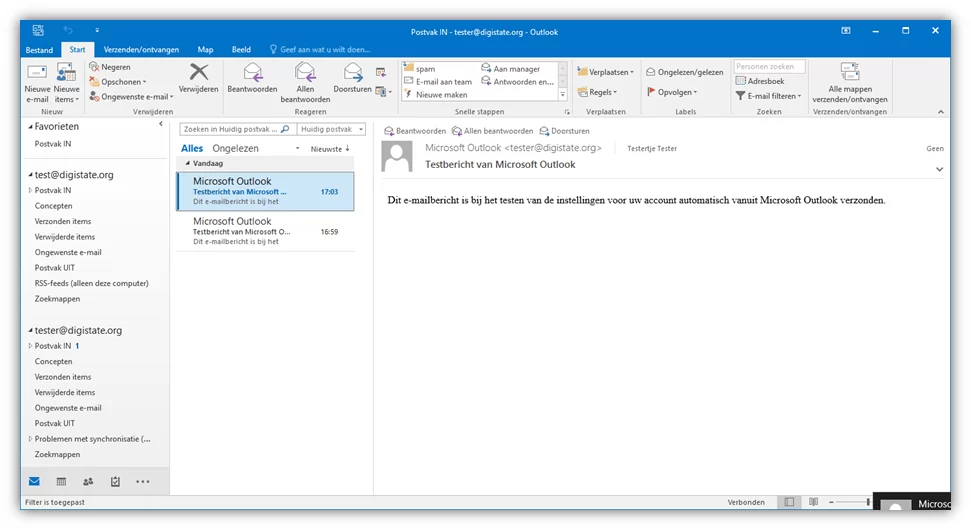Select the Start ribbon tab
The image size is (971, 530).
[x=77, y=50]
